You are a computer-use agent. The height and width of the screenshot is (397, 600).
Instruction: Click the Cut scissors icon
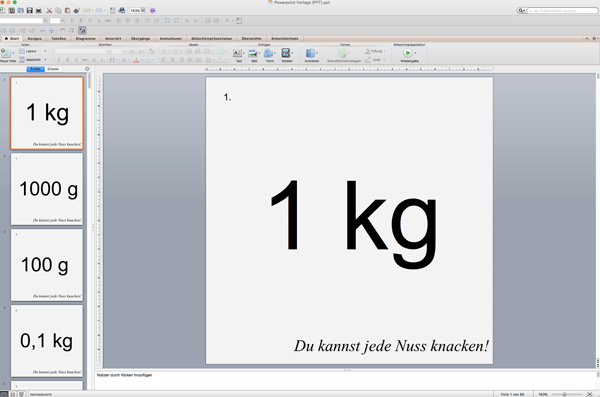click(x=49, y=10)
